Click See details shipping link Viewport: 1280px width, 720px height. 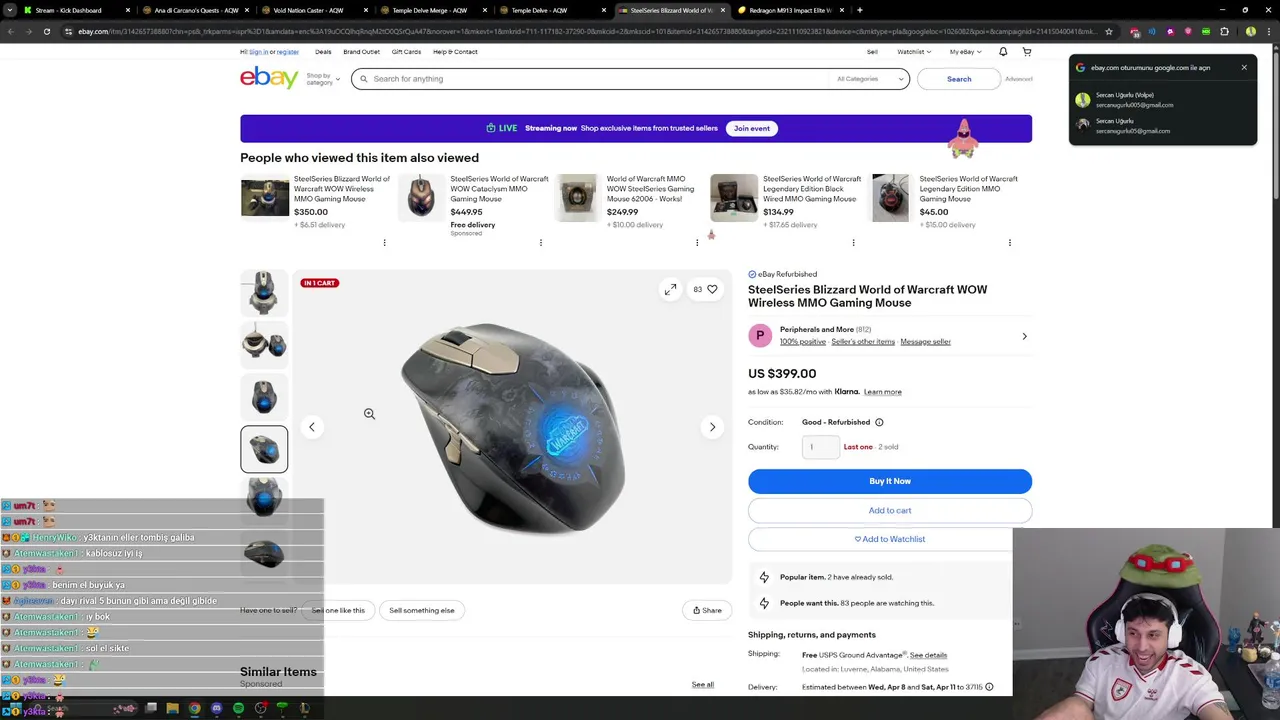point(928,655)
